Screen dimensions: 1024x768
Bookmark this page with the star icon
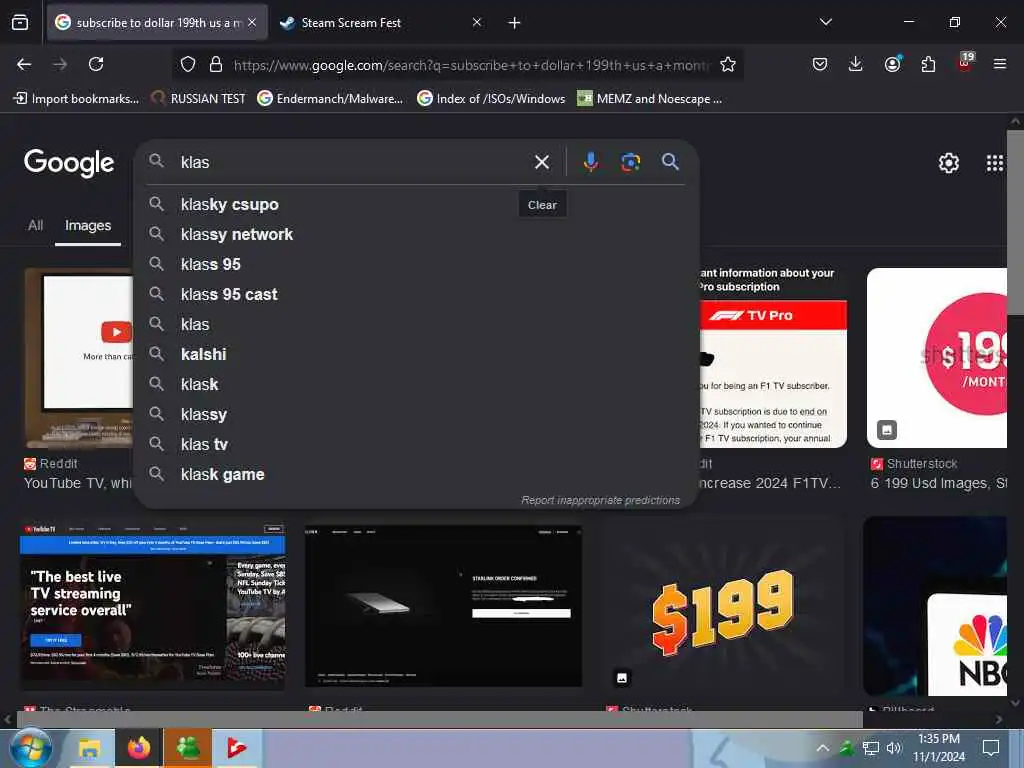pyautogui.click(x=728, y=64)
